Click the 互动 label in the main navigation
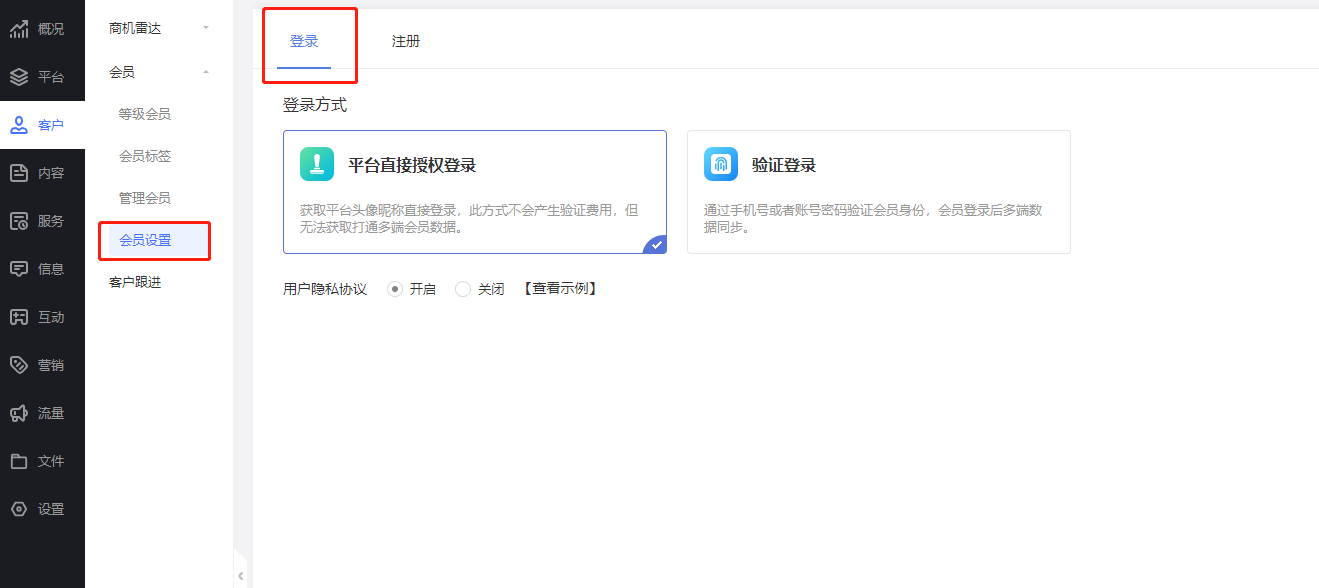The width and height of the screenshot is (1319, 588). [51, 317]
